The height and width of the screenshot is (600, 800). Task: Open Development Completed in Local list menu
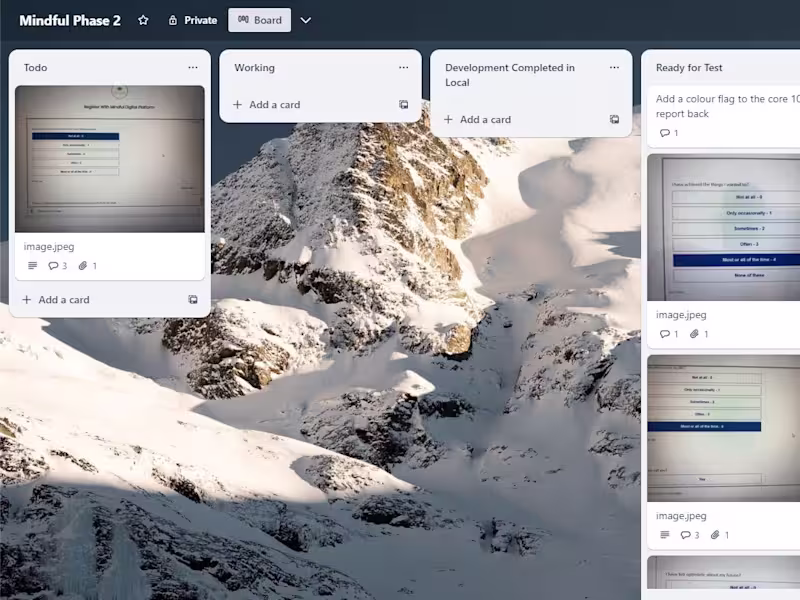[614, 67]
